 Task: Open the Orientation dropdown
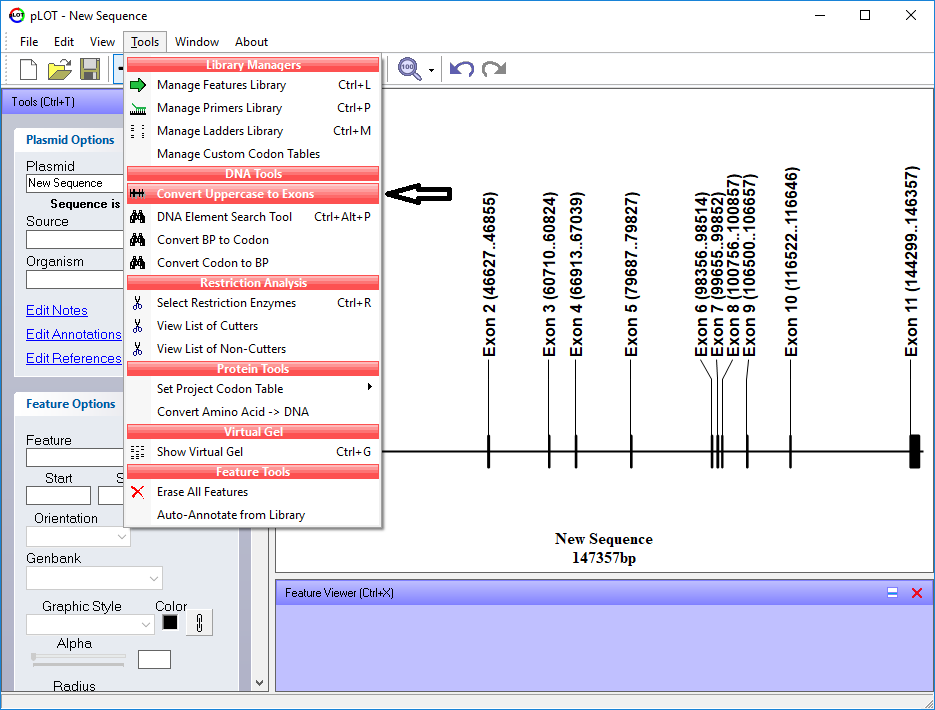point(78,537)
